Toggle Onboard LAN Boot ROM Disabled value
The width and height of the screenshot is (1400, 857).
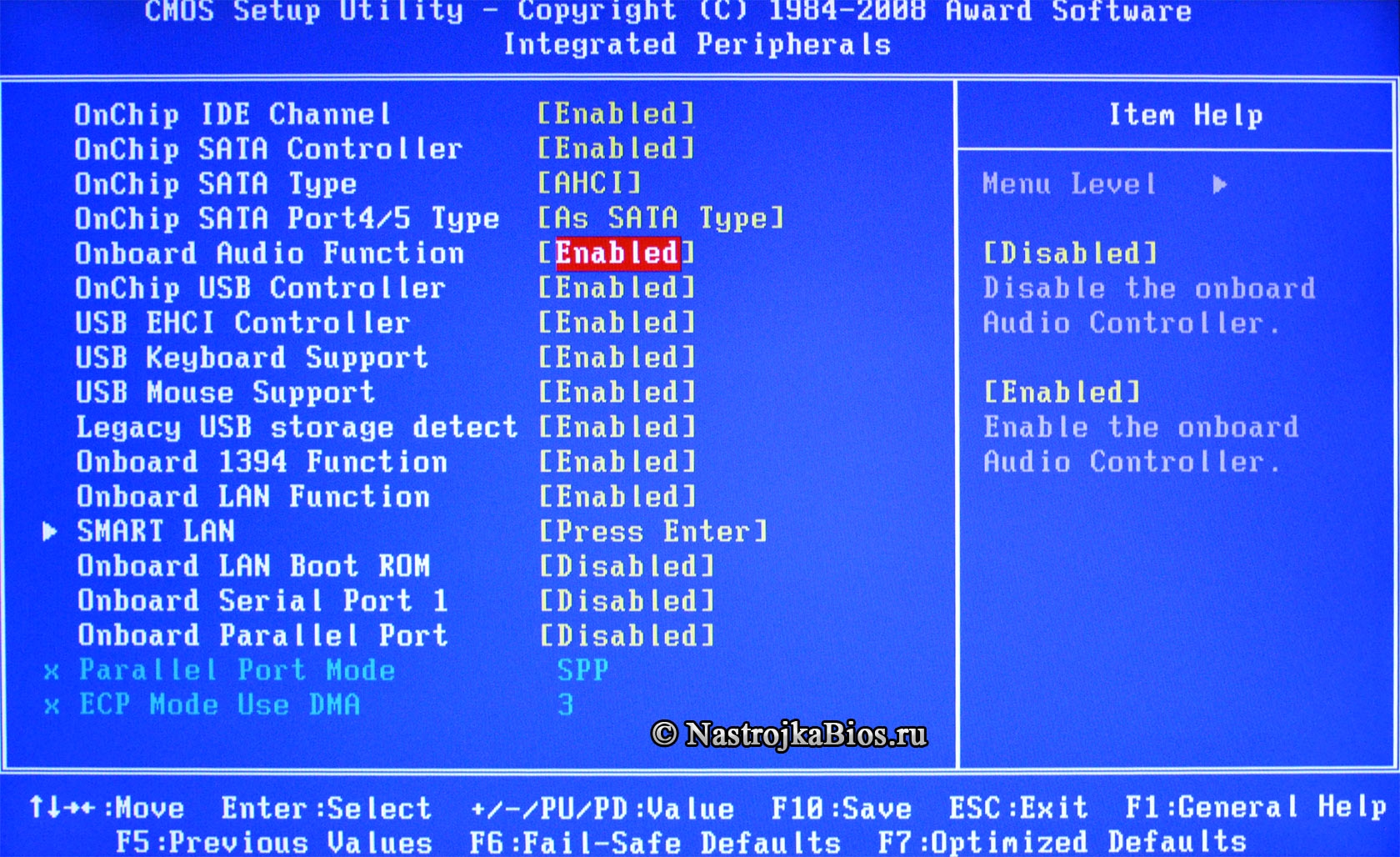coord(627,567)
